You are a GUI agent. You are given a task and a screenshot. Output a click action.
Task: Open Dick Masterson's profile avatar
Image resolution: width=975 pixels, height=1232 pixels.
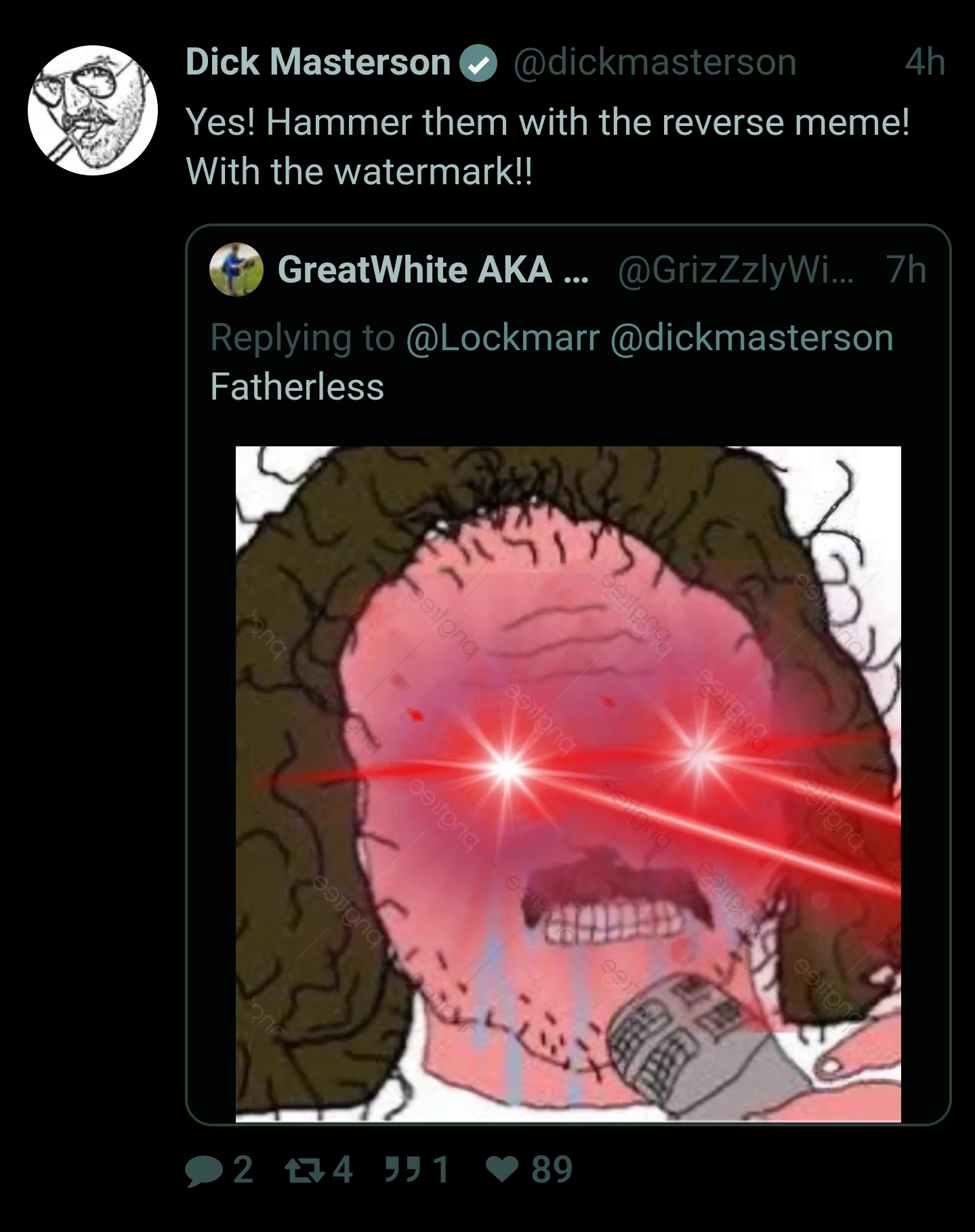[x=93, y=110]
